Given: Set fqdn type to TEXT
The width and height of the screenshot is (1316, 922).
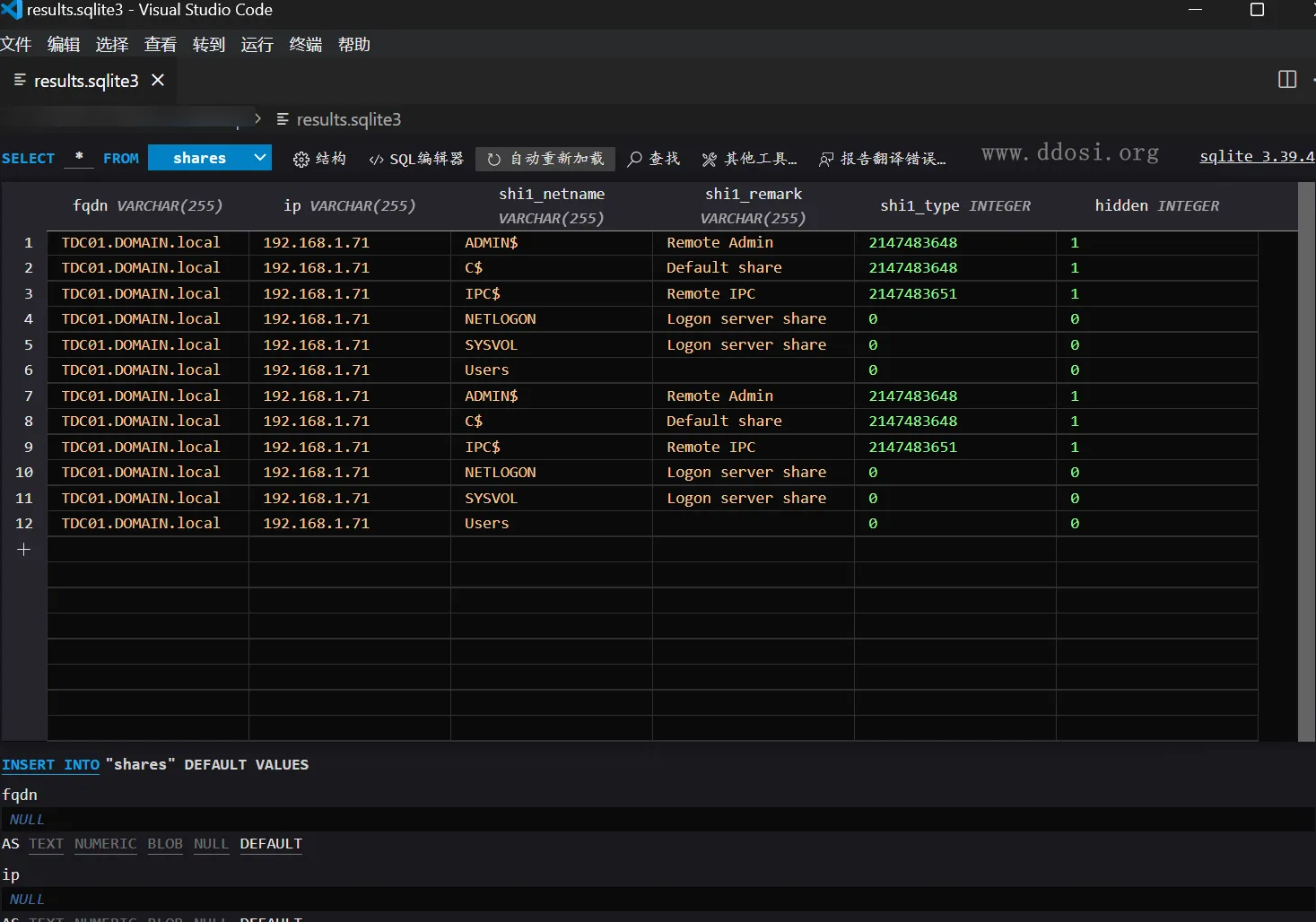Looking at the screenshot, I should coord(46,844).
